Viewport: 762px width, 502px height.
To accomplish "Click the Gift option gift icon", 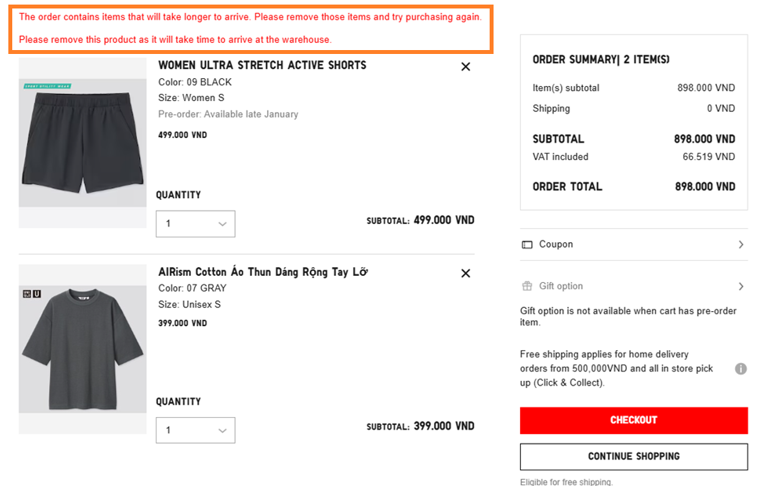I will (x=527, y=287).
